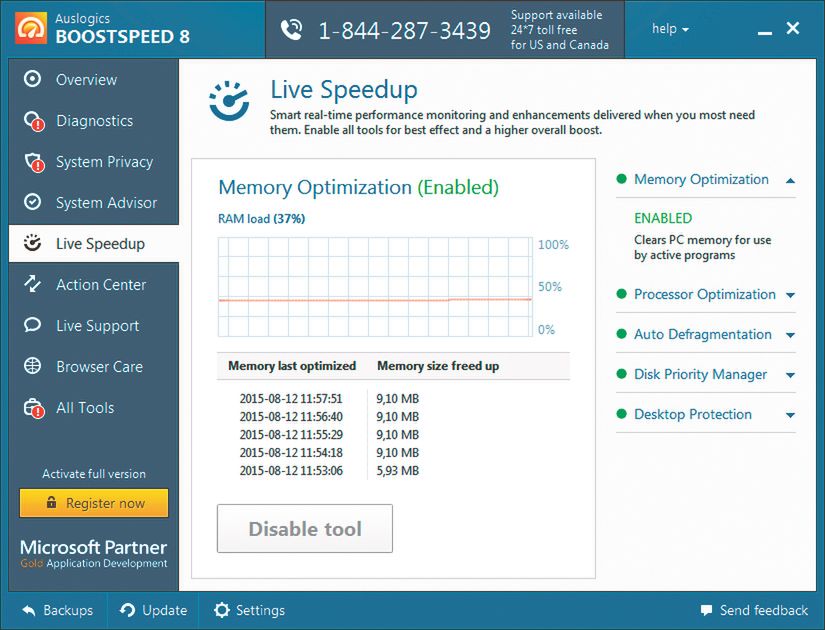Go to the Diagnostics section
Screen dimensions: 825x630
94,121
